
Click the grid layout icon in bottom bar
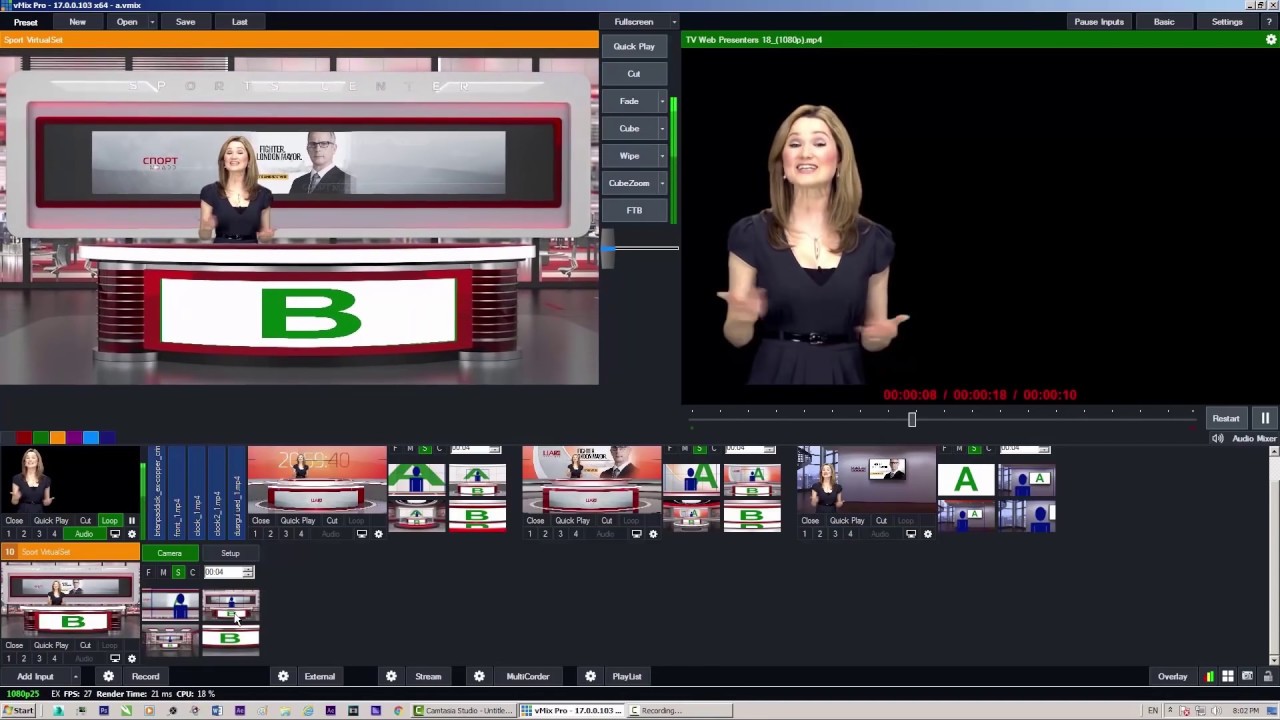1228,676
